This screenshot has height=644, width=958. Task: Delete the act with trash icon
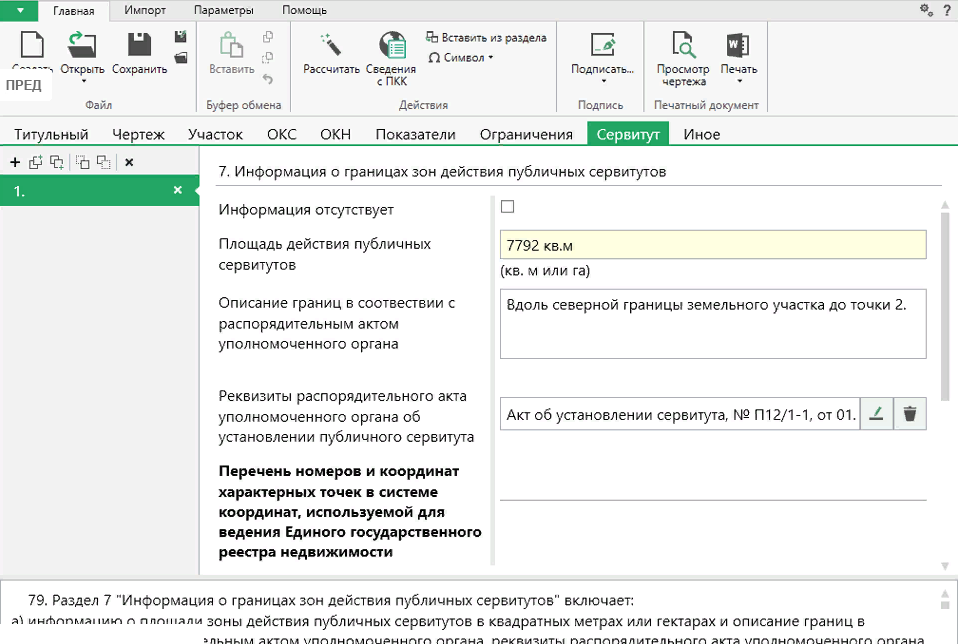pos(909,414)
